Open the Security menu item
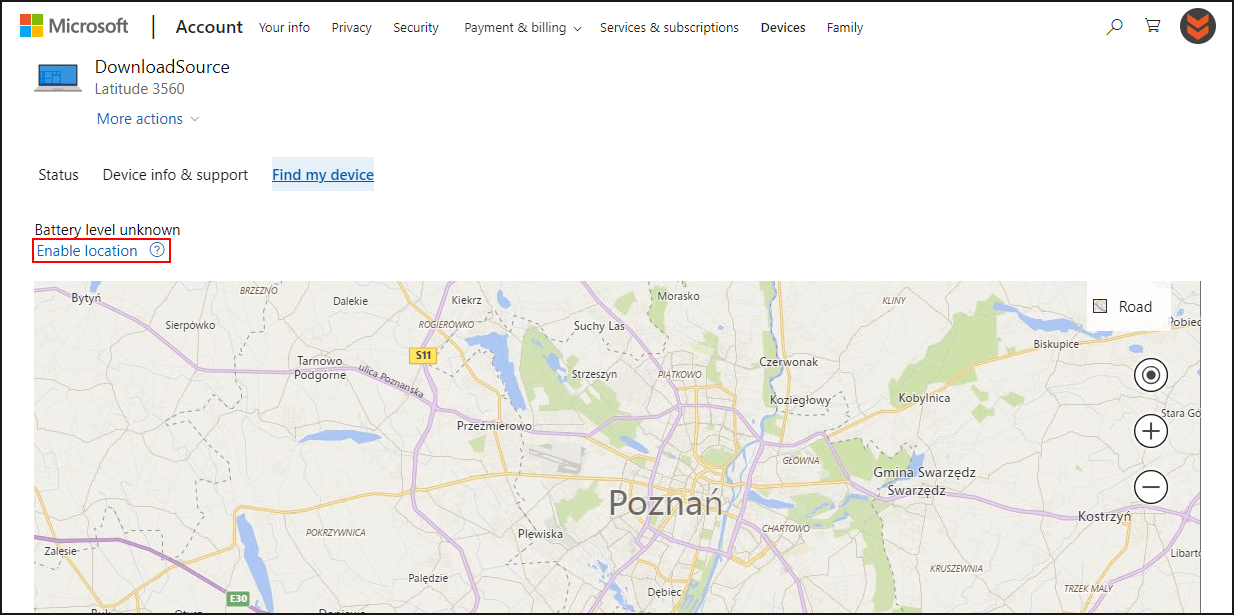The image size is (1234, 615). pyautogui.click(x=416, y=28)
